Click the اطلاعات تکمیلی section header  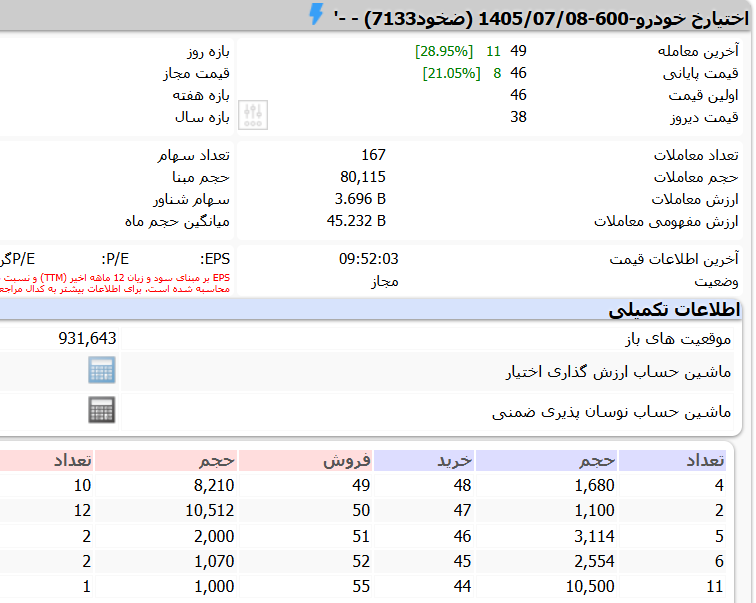pos(674,309)
